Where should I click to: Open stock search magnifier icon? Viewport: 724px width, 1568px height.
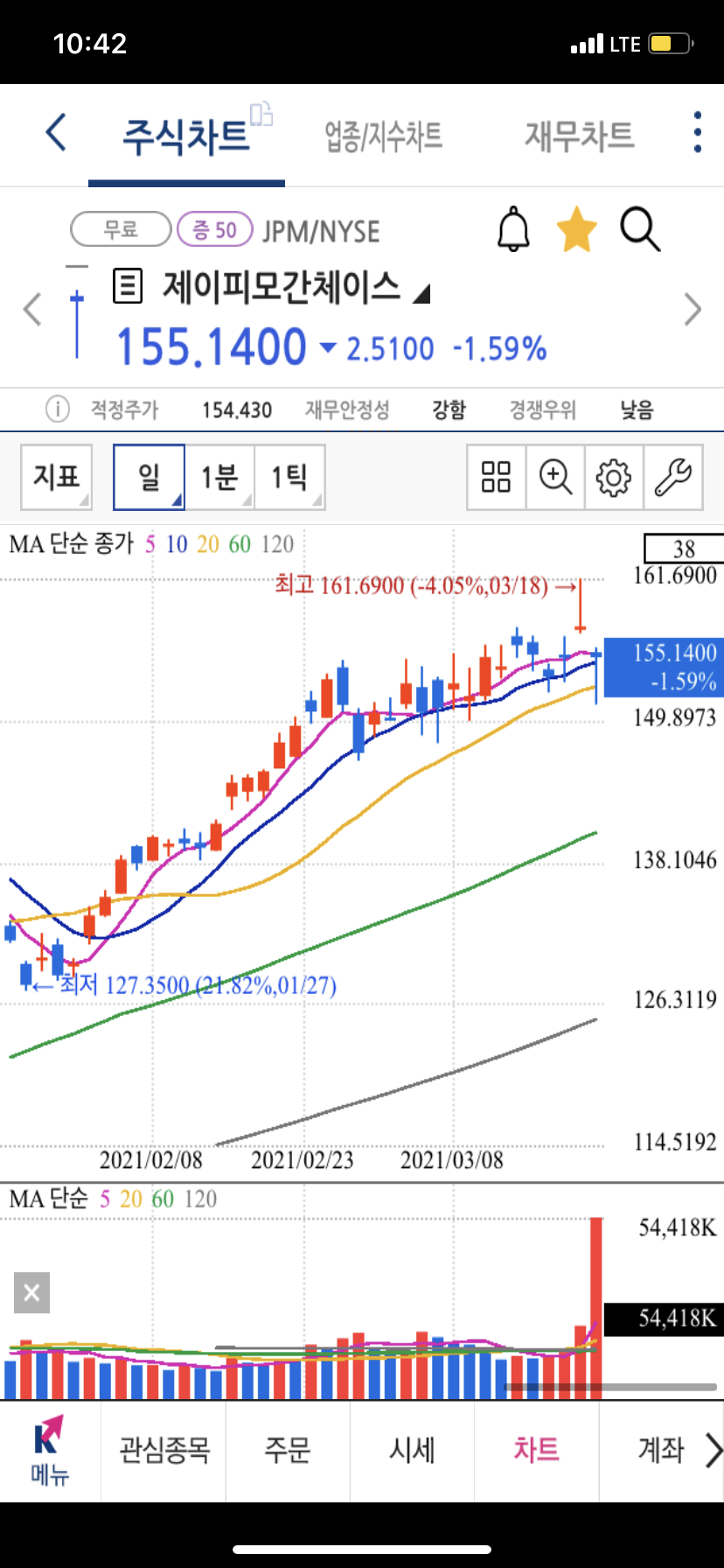(x=640, y=230)
